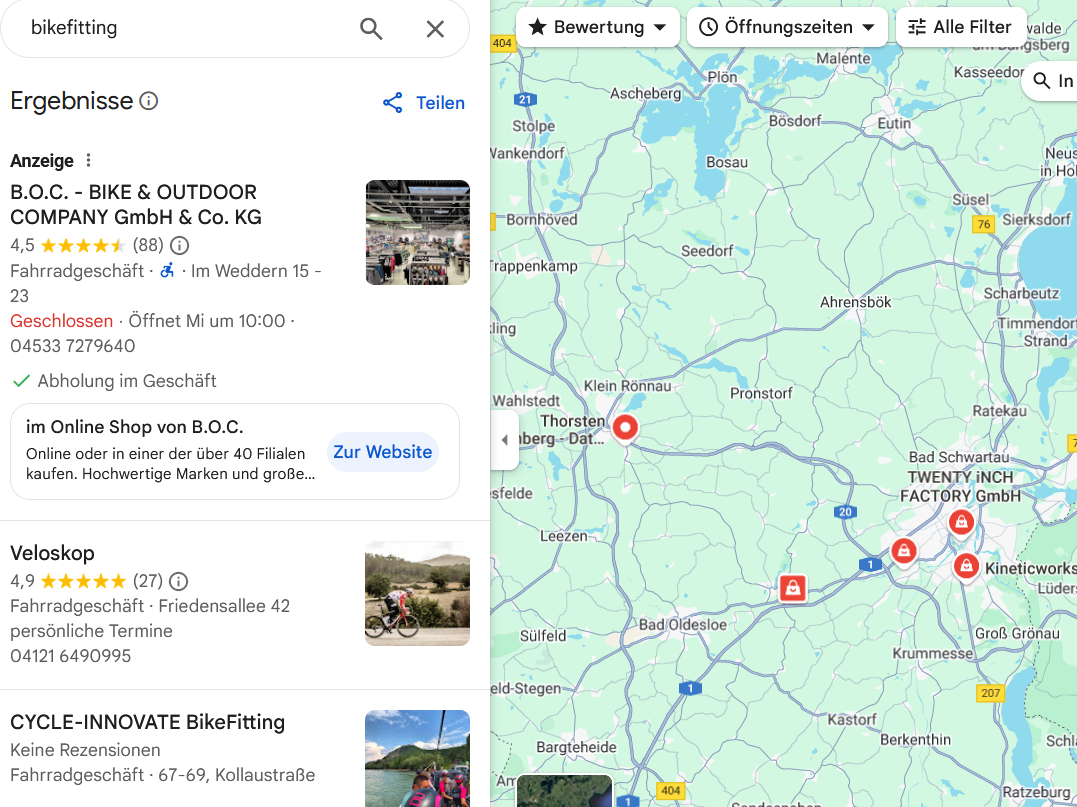The image size is (1077, 807).
Task: Click the Krummesse map label
Action: pyautogui.click(x=932, y=652)
